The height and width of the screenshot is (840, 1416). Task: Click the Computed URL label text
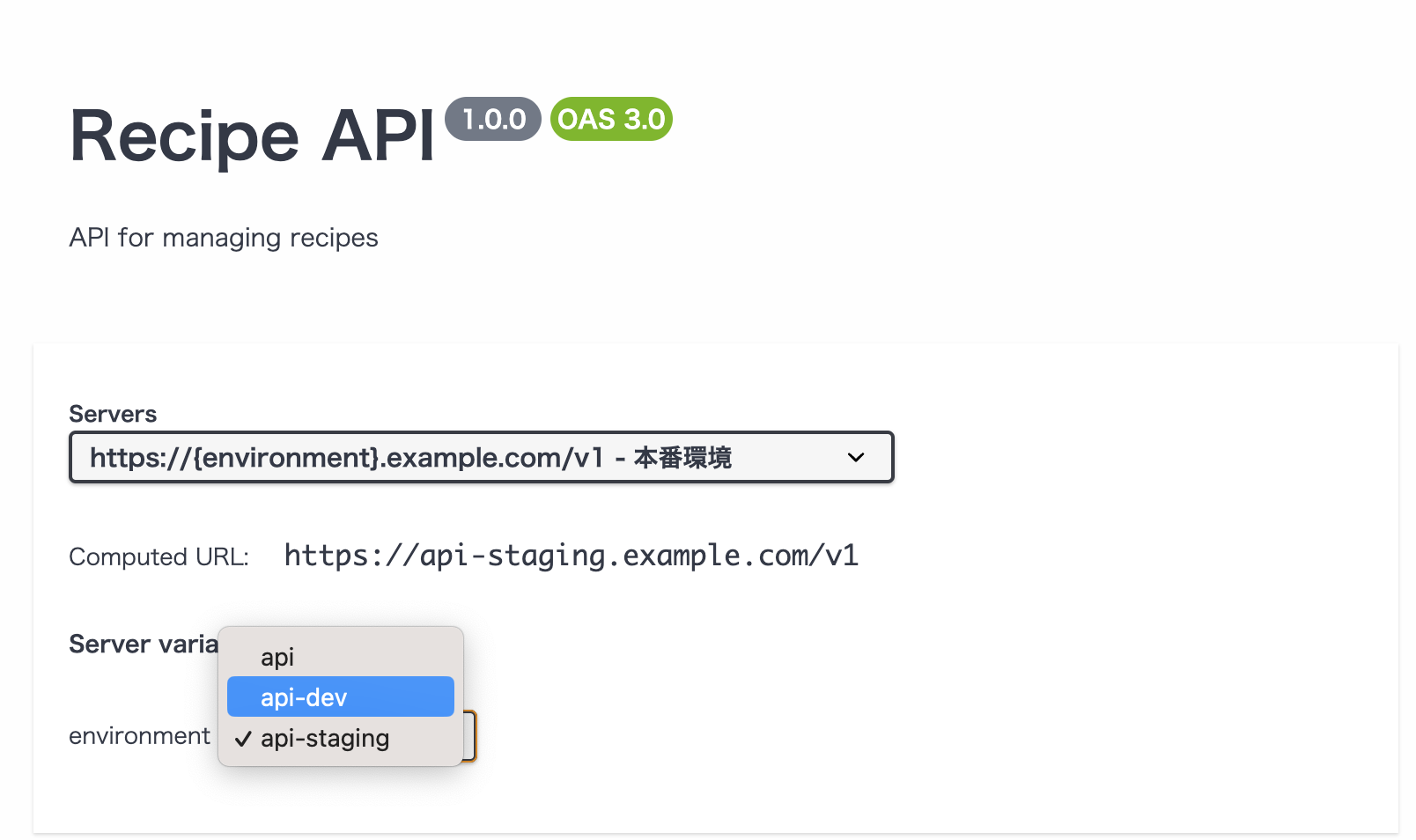158,556
